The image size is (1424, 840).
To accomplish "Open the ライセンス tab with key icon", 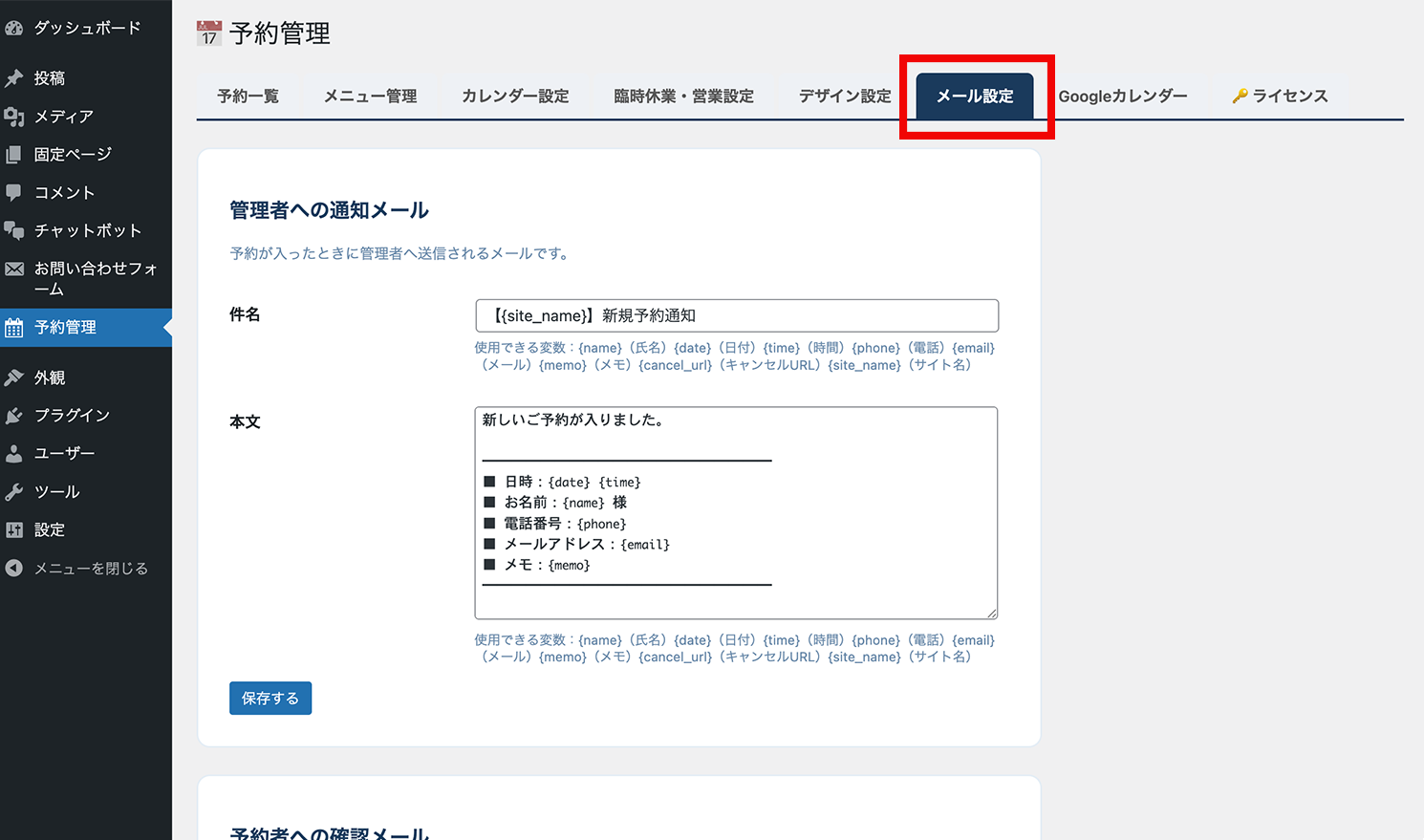I will 1280,97.
